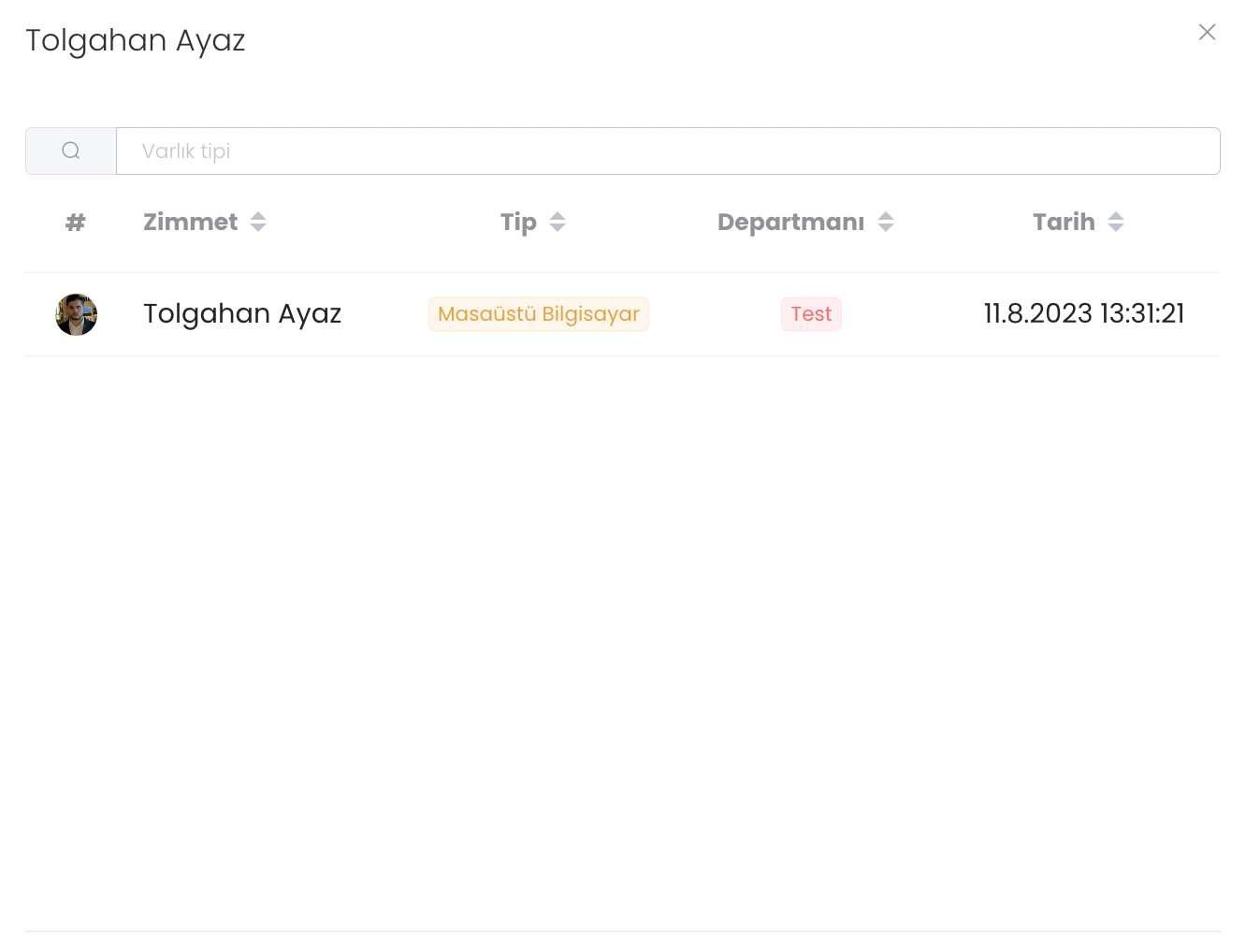Click the Tarih column header text
Viewport: 1246px width, 952px height.
tap(1064, 222)
